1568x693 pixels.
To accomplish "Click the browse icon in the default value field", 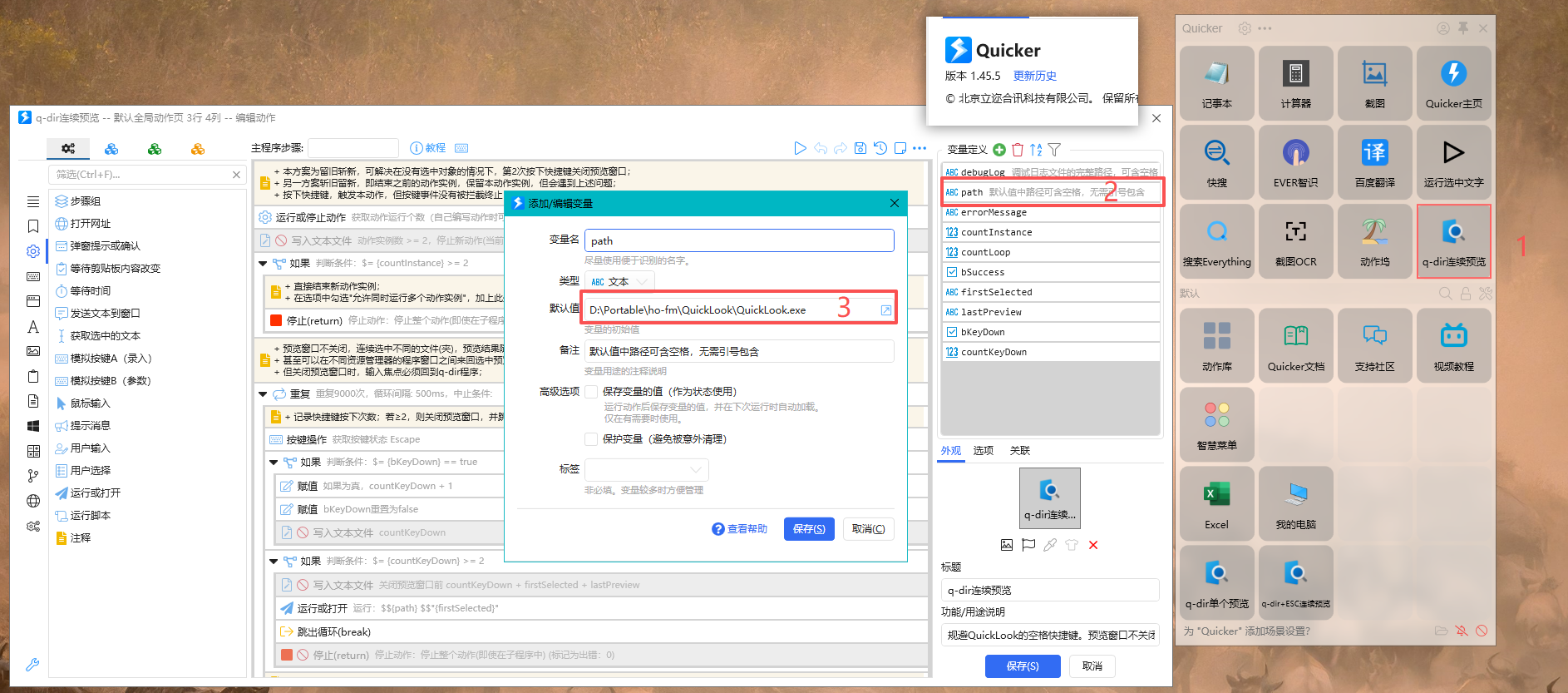I will tap(886, 310).
